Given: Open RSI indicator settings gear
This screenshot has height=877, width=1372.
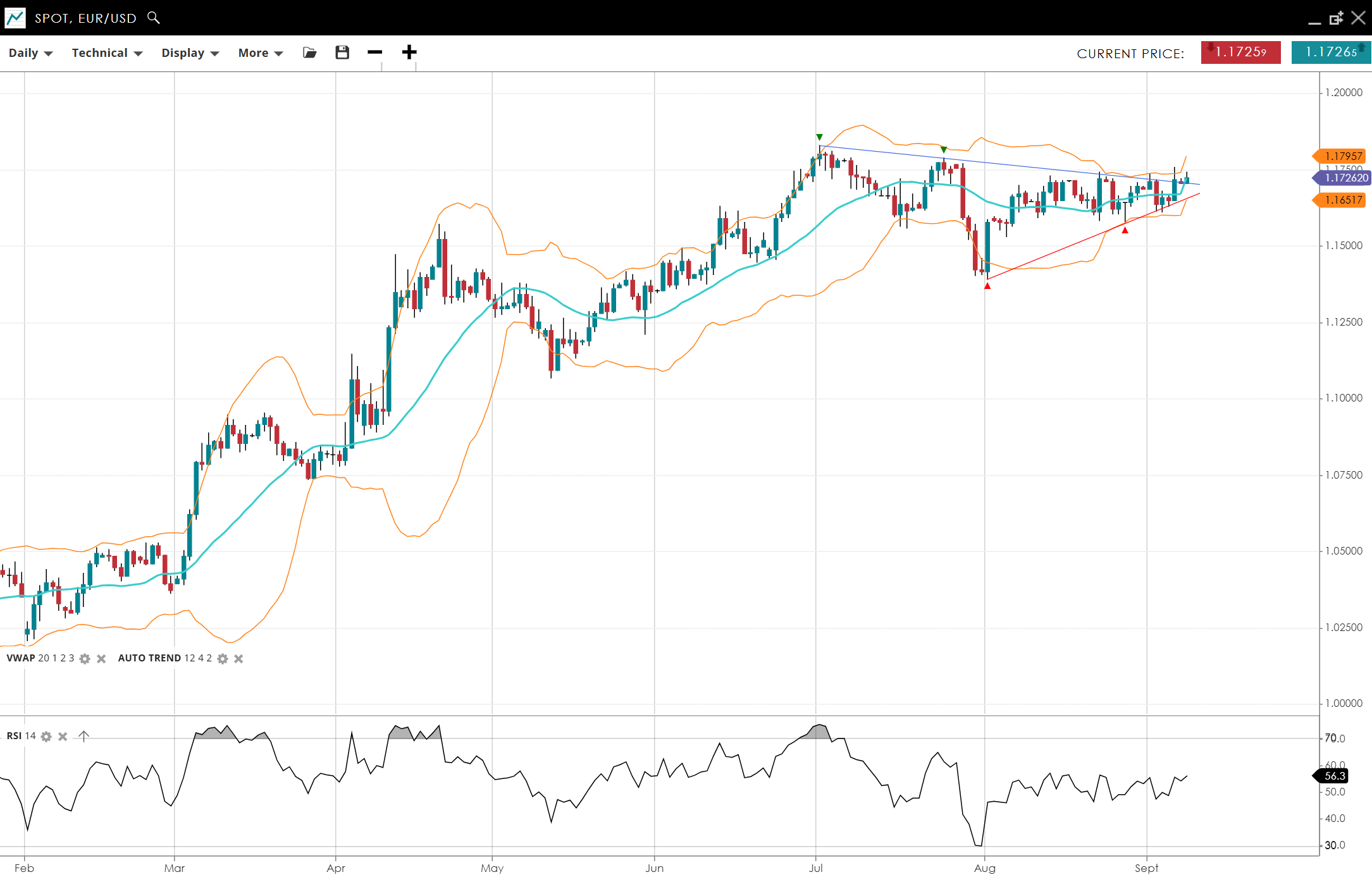Looking at the screenshot, I should pyautogui.click(x=46, y=737).
